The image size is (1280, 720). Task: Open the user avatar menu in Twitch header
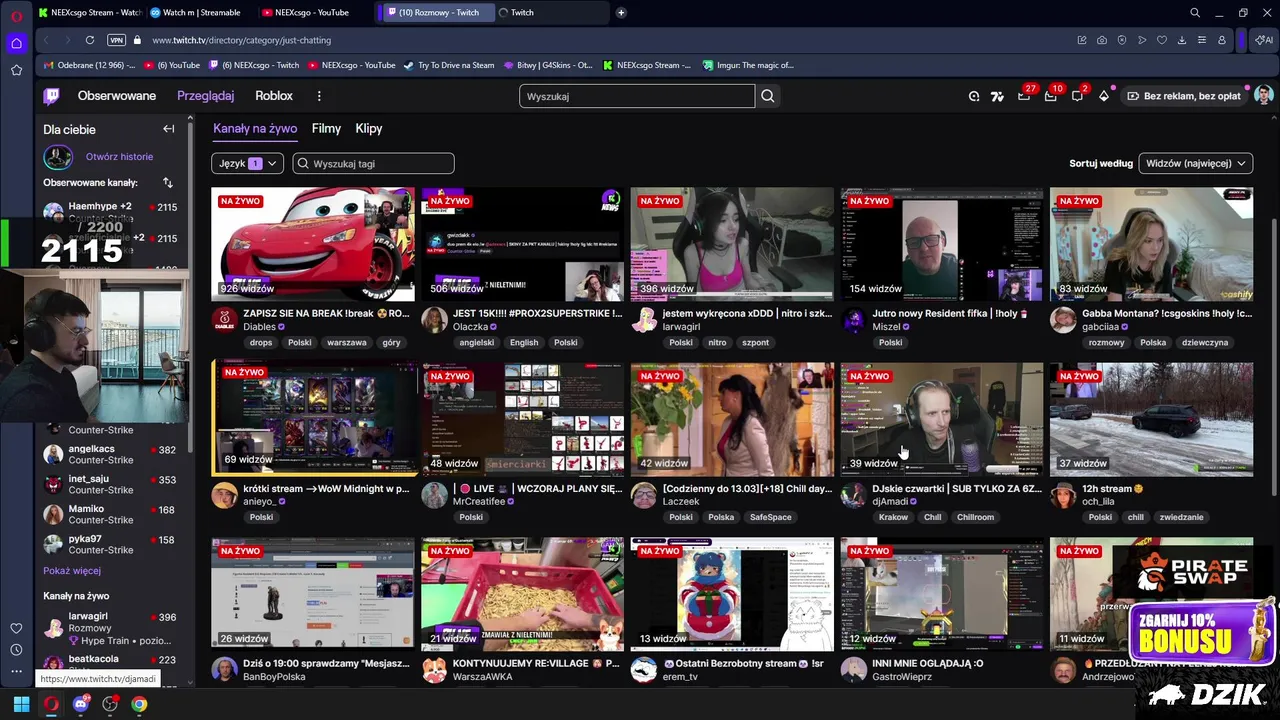(x=1264, y=96)
